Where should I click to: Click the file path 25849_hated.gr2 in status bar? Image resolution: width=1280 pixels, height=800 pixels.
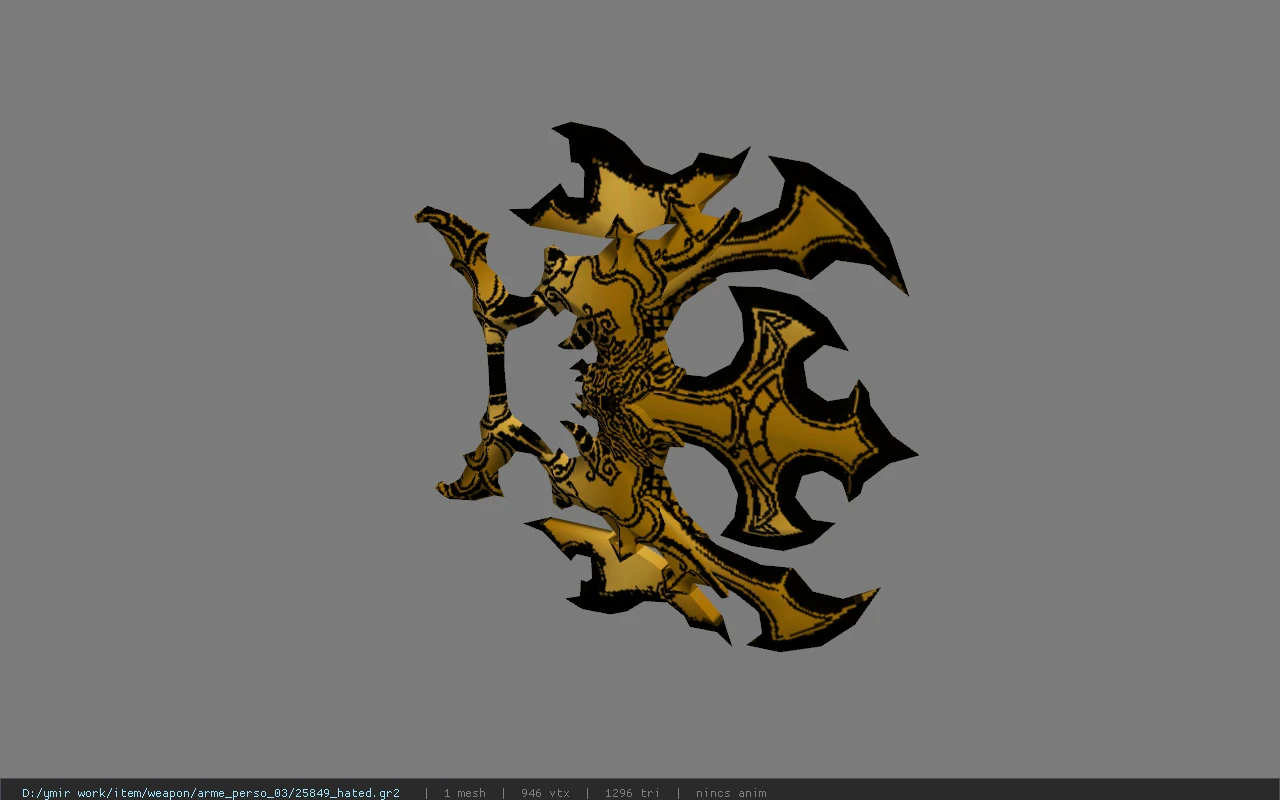pyautogui.click(x=211, y=793)
